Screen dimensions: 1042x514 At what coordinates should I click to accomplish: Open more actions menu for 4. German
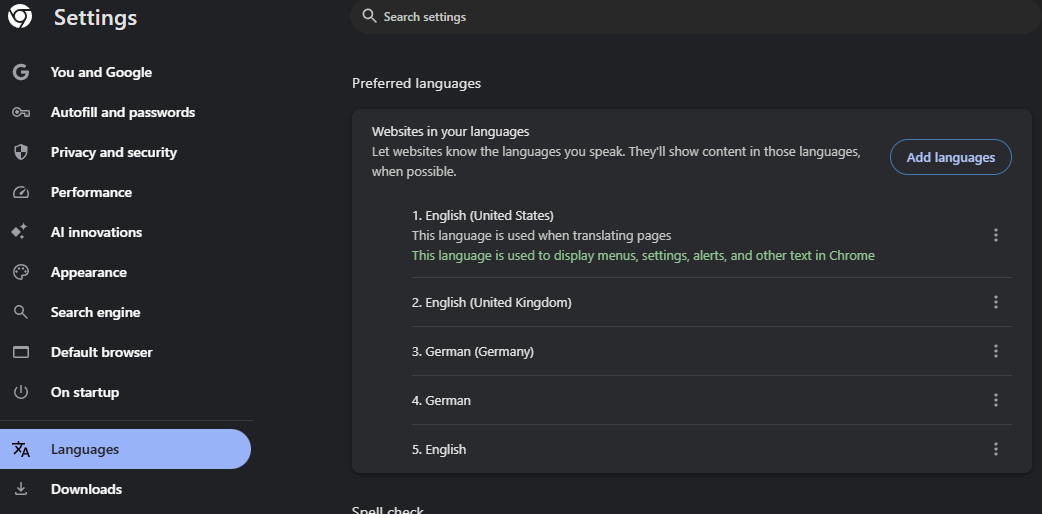click(x=995, y=400)
